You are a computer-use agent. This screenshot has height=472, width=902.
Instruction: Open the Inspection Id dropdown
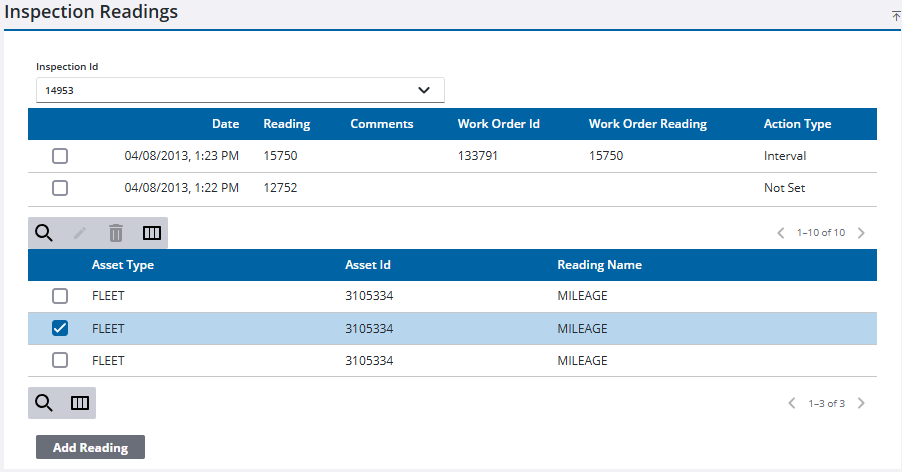(240, 90)
